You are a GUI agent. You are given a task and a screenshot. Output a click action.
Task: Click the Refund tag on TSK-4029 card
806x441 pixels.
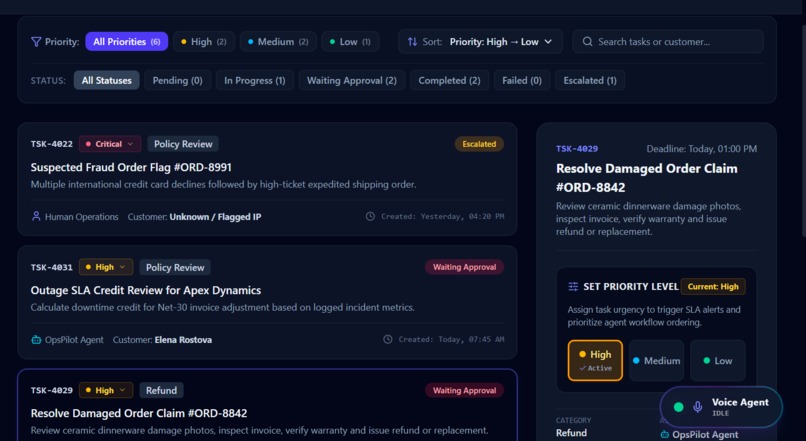pyautogui.click(x=161, y=391)
